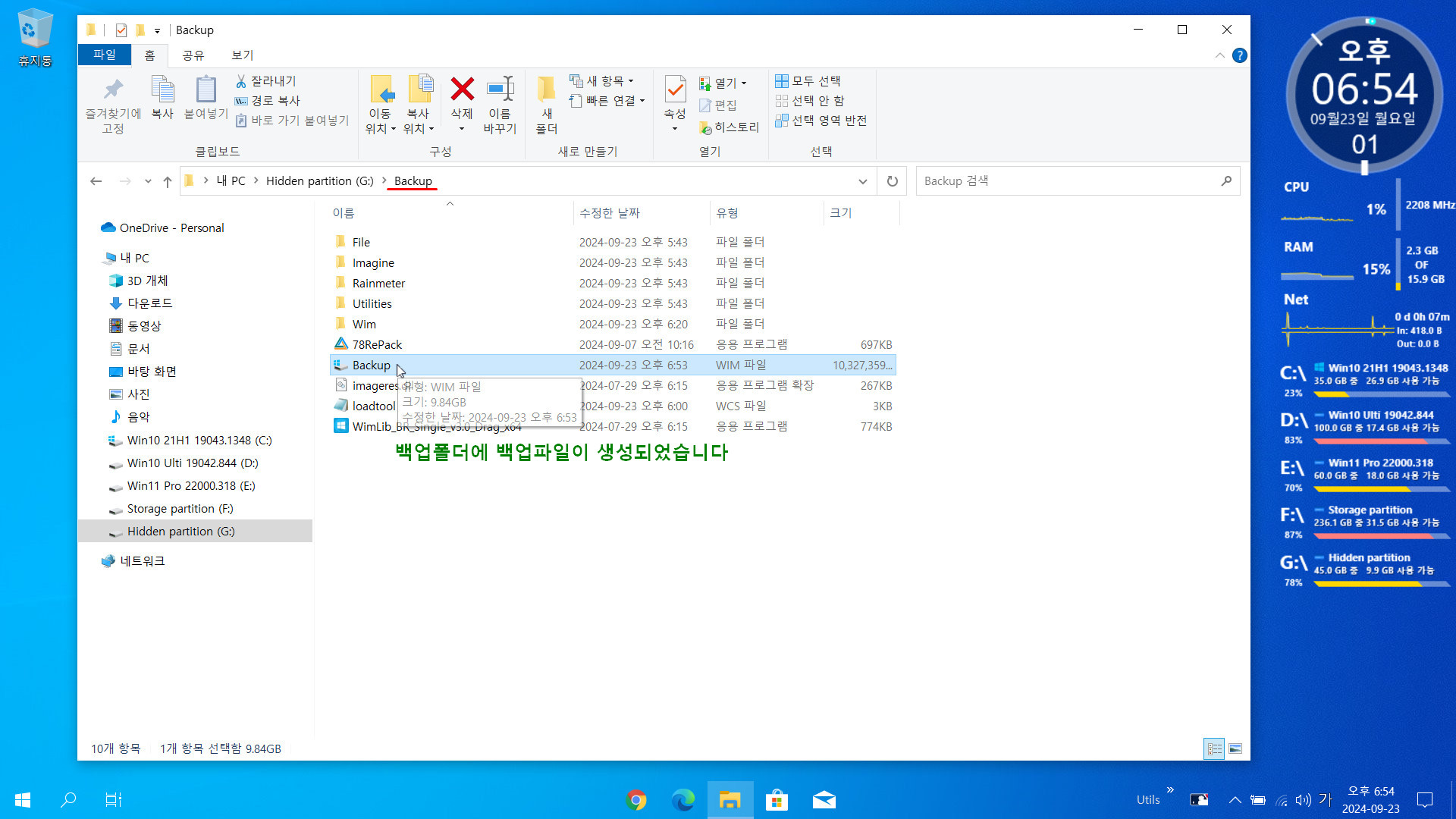
Task: Select the Wim folder row
Action: point(613,325)
